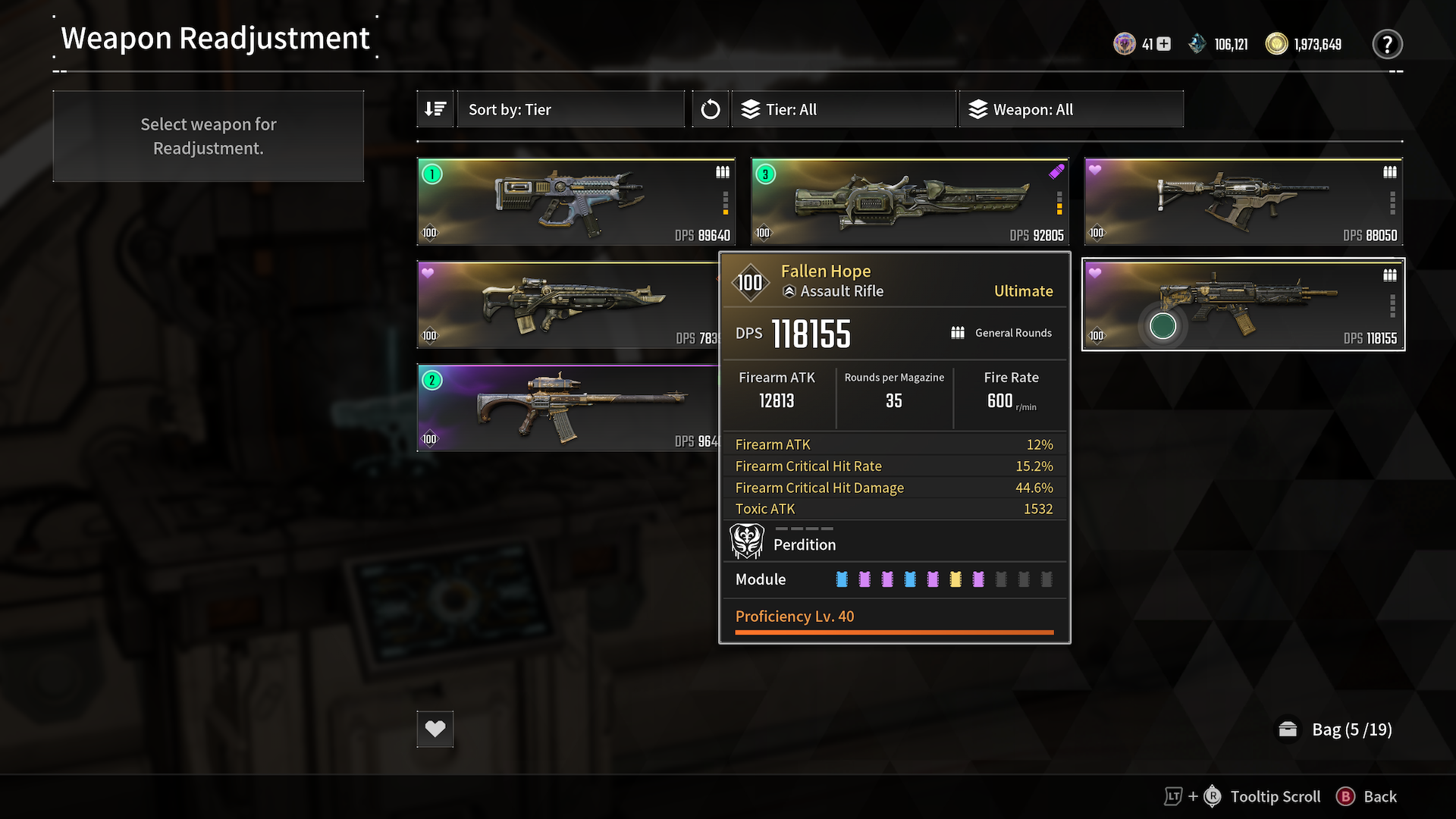The image size is (1456, 819).
Task: Select the DPS 89640 weapon card
Action: tap(576, 202)
